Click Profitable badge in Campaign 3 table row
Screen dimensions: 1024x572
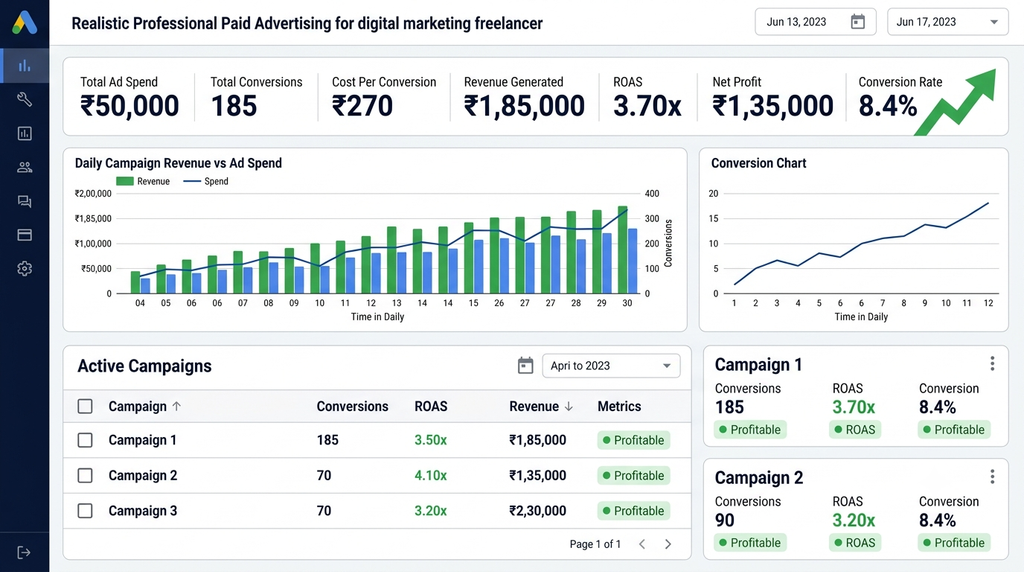pyautogui.click(x=633, y=511)
